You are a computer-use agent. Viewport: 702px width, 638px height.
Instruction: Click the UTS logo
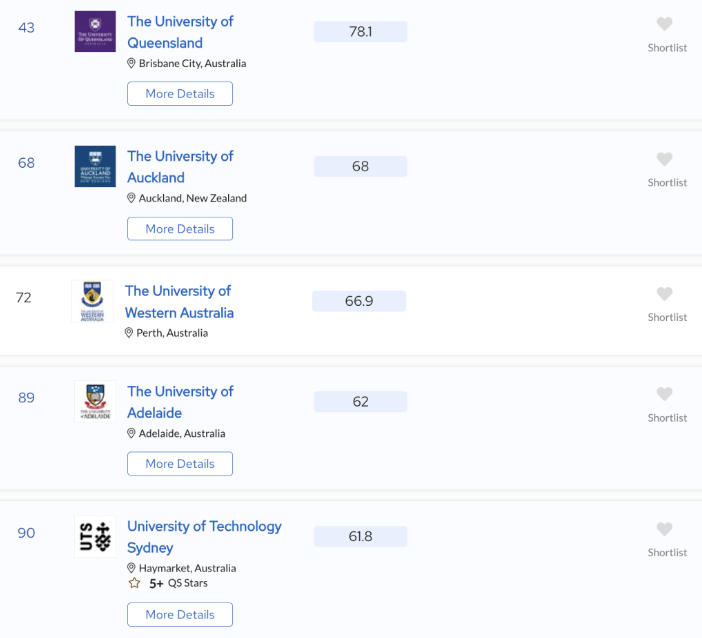click(x=95, y=536)
